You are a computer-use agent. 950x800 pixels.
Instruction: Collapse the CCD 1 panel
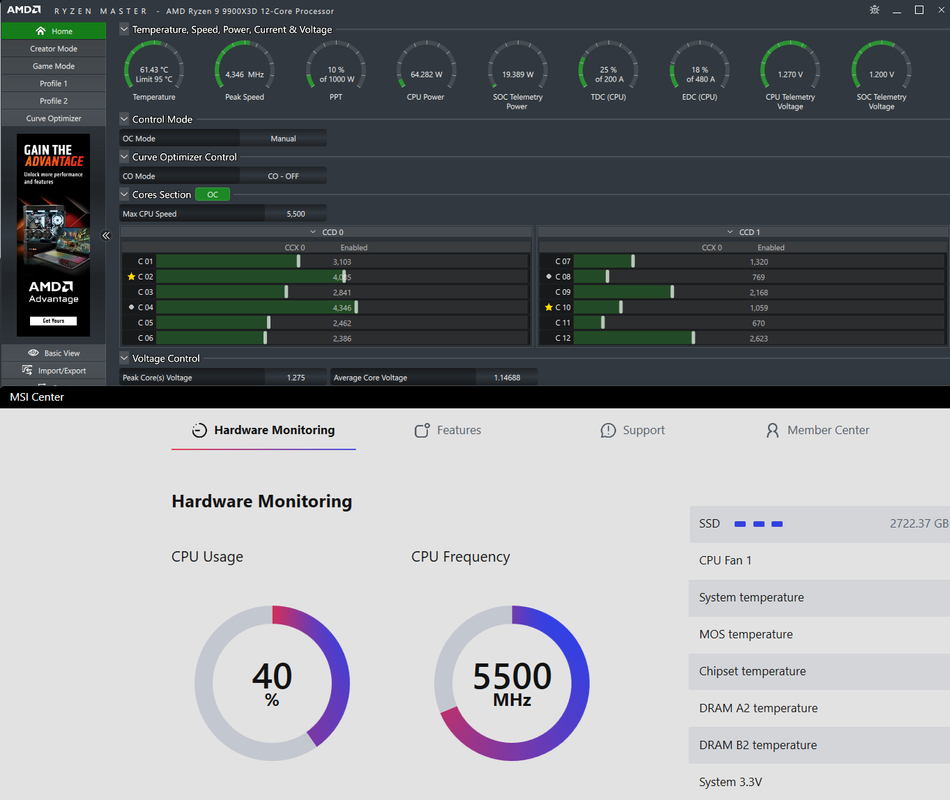(x=730, y=232)
